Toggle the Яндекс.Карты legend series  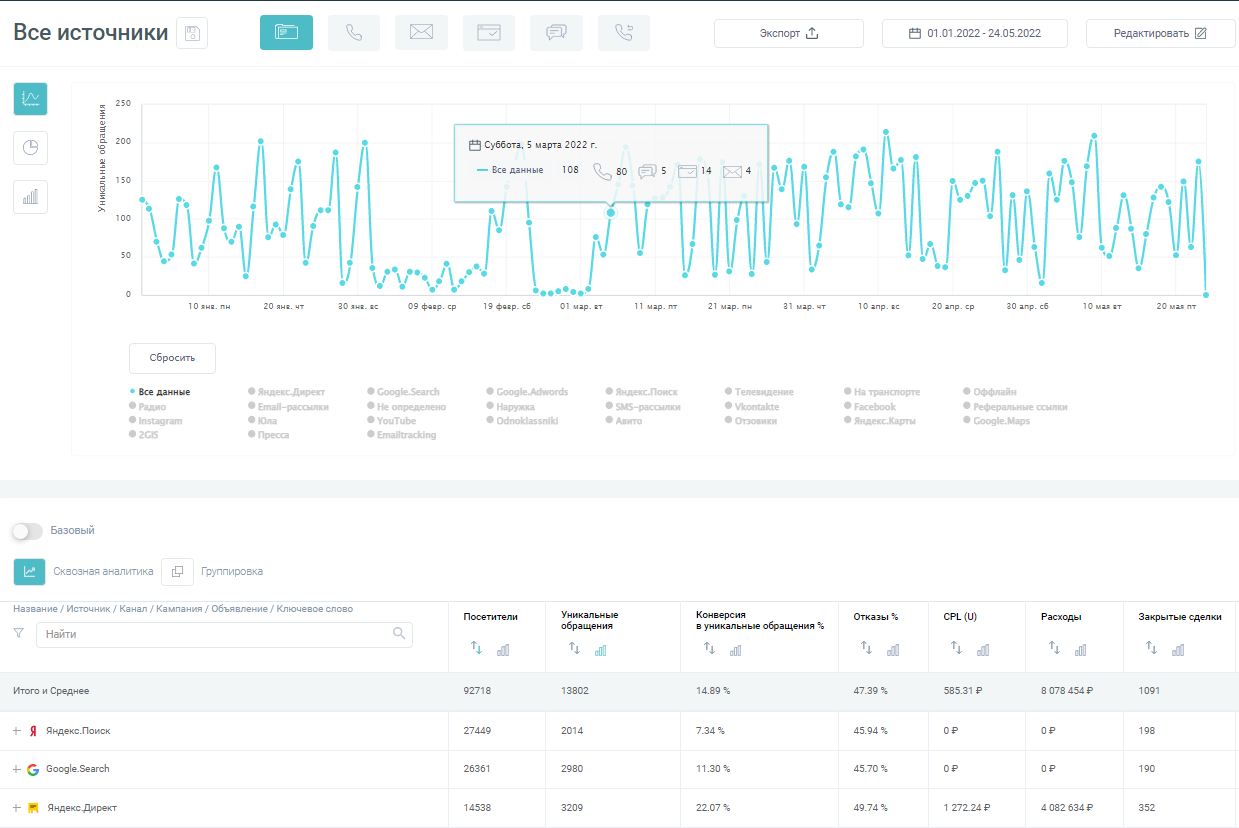point(879,421)
